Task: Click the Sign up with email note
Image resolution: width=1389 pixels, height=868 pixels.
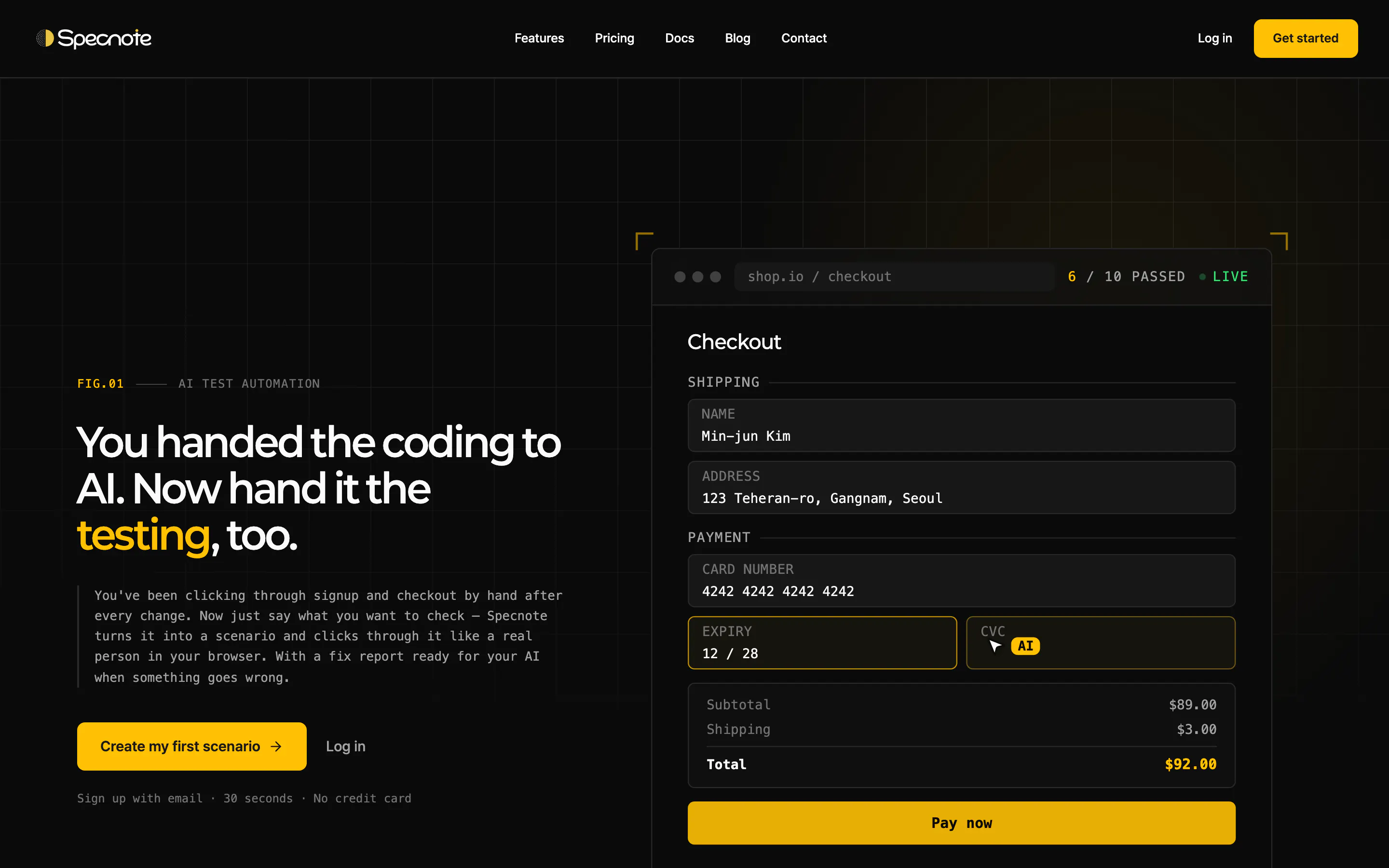Action: coord(244,799)
